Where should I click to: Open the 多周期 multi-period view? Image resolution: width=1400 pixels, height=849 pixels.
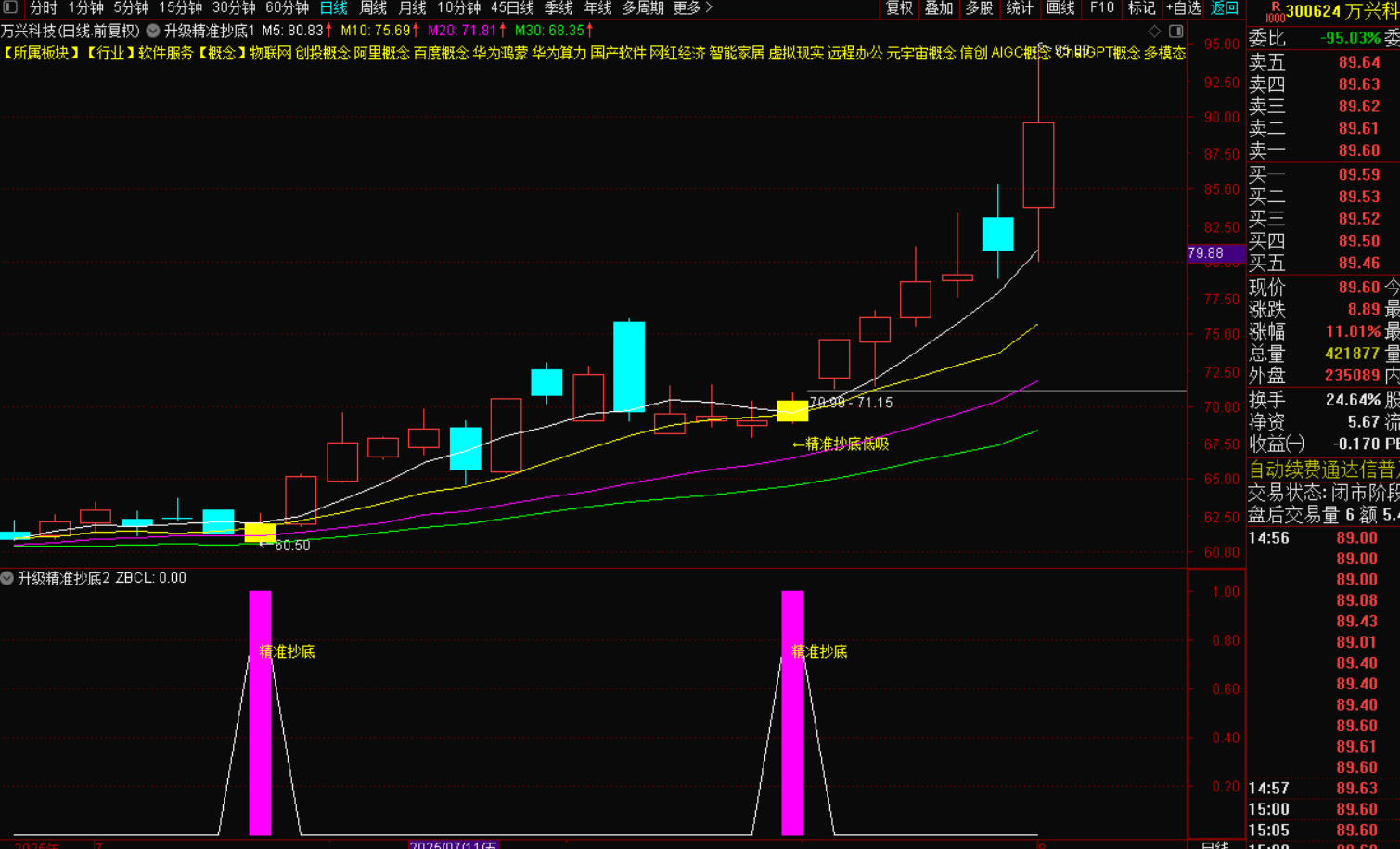642,8
